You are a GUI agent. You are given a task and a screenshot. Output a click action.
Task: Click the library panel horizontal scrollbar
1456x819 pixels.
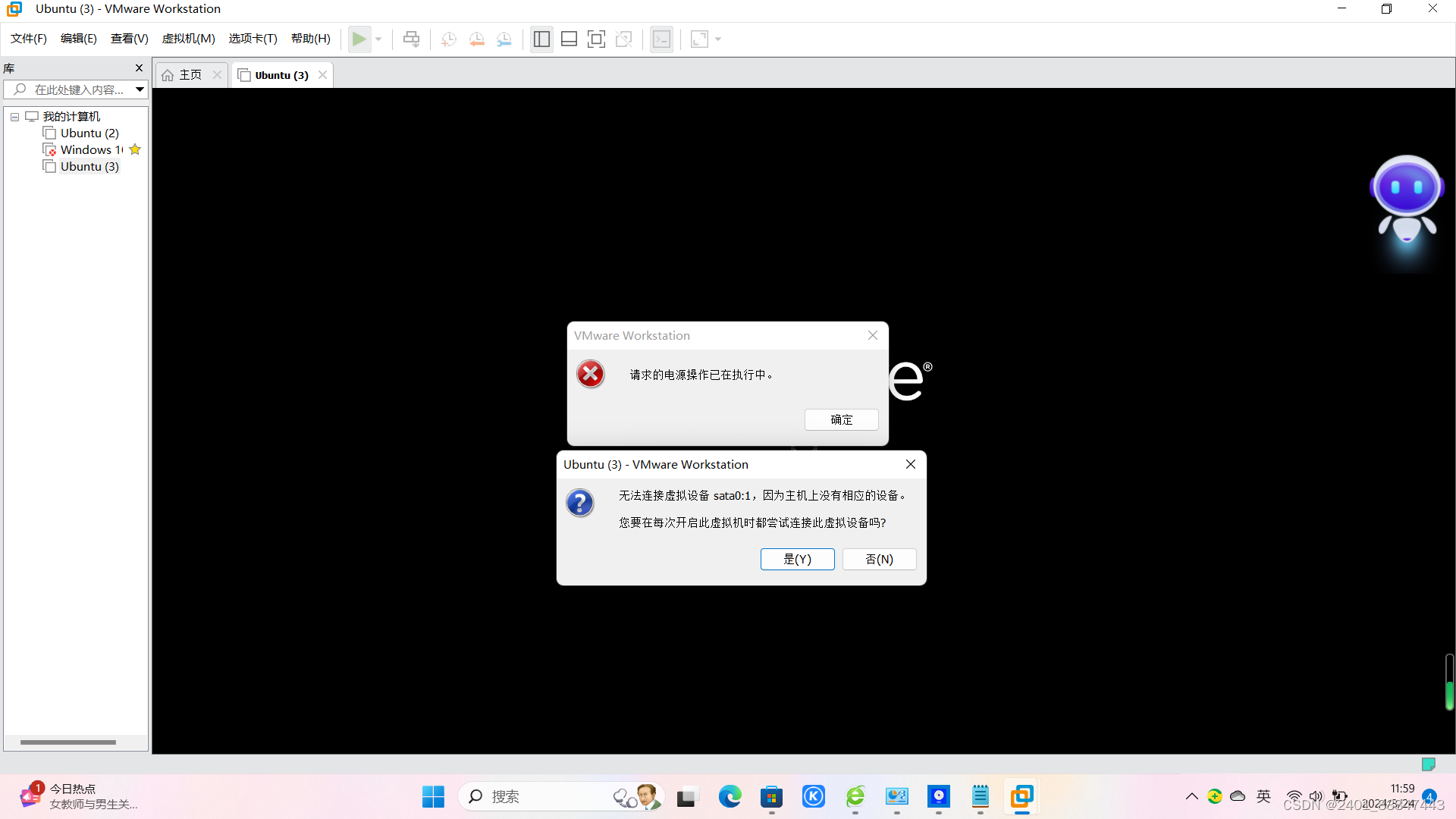[x=68, y=742]
